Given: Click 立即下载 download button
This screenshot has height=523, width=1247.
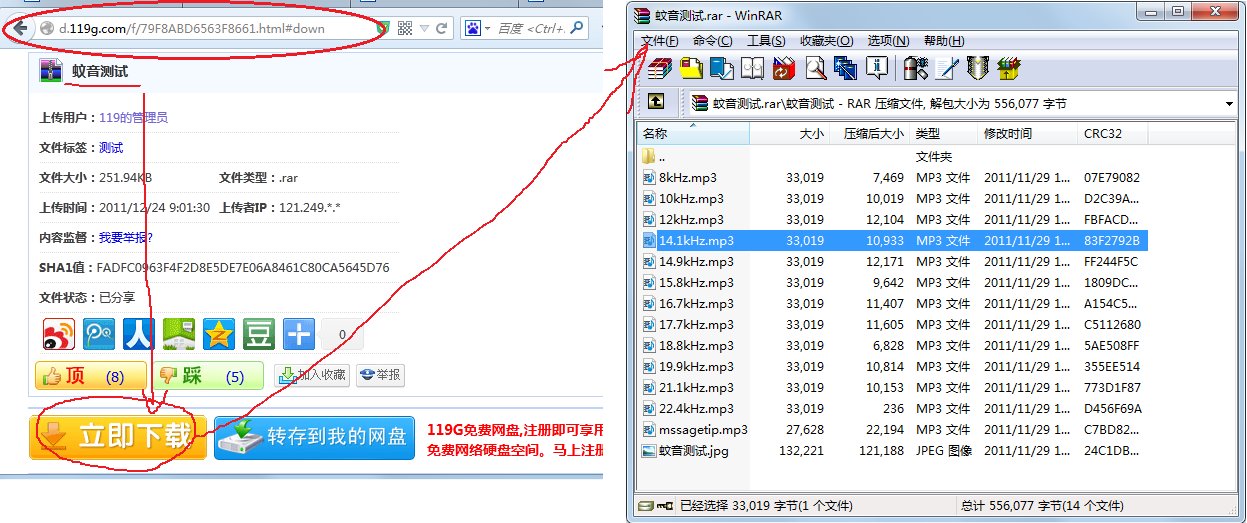Looking at the screenshot, I should [118, 438].
